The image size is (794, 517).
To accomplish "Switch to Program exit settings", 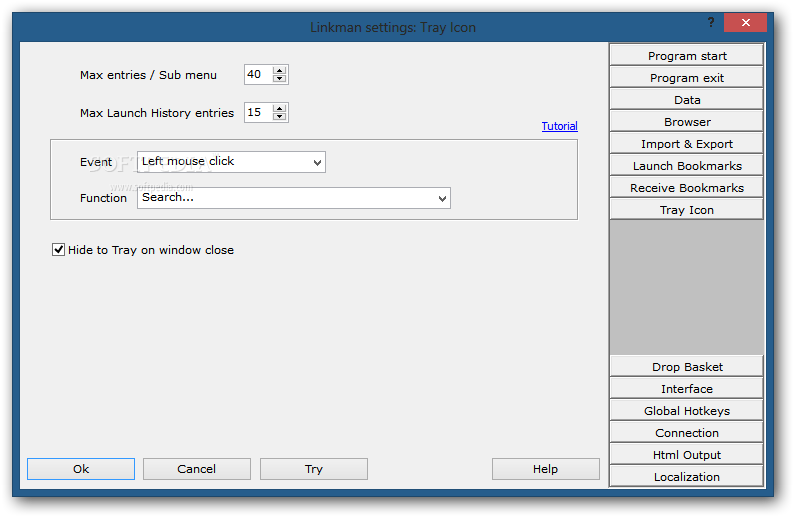I will tap(686, 78).
